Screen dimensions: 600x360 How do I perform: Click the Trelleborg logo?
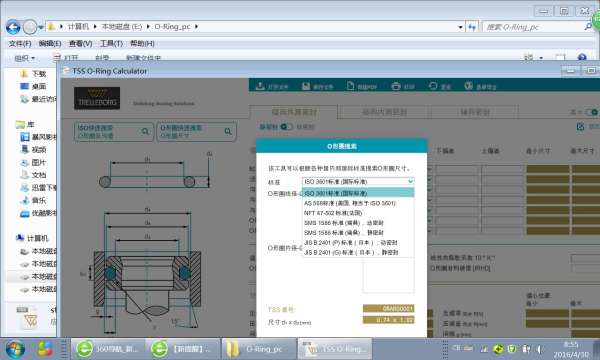click(97, 98)
